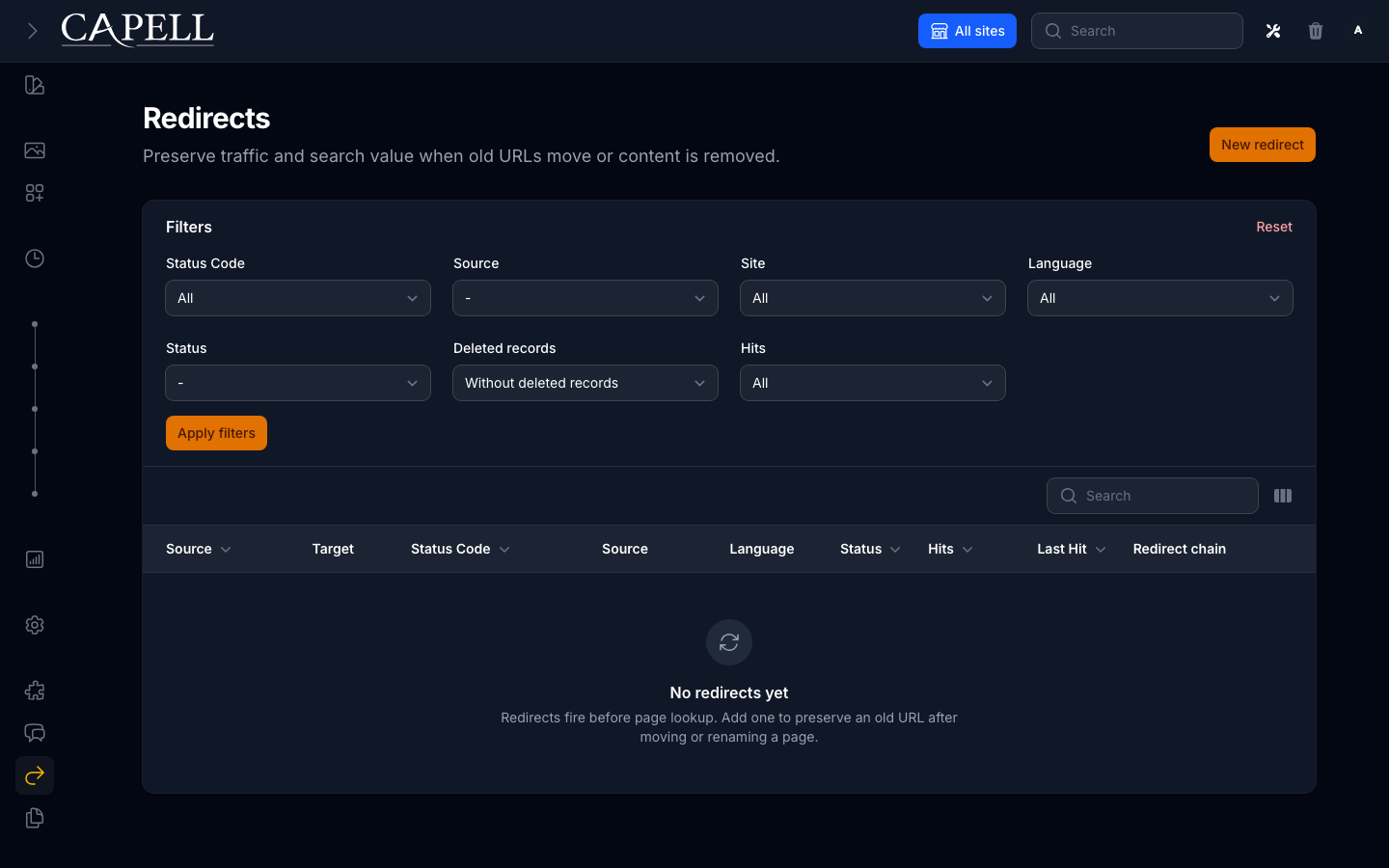This screenshot has height=868, width=1389.
Task: Click the tools icon in the top bar
Action: [x=1273, y=31]
